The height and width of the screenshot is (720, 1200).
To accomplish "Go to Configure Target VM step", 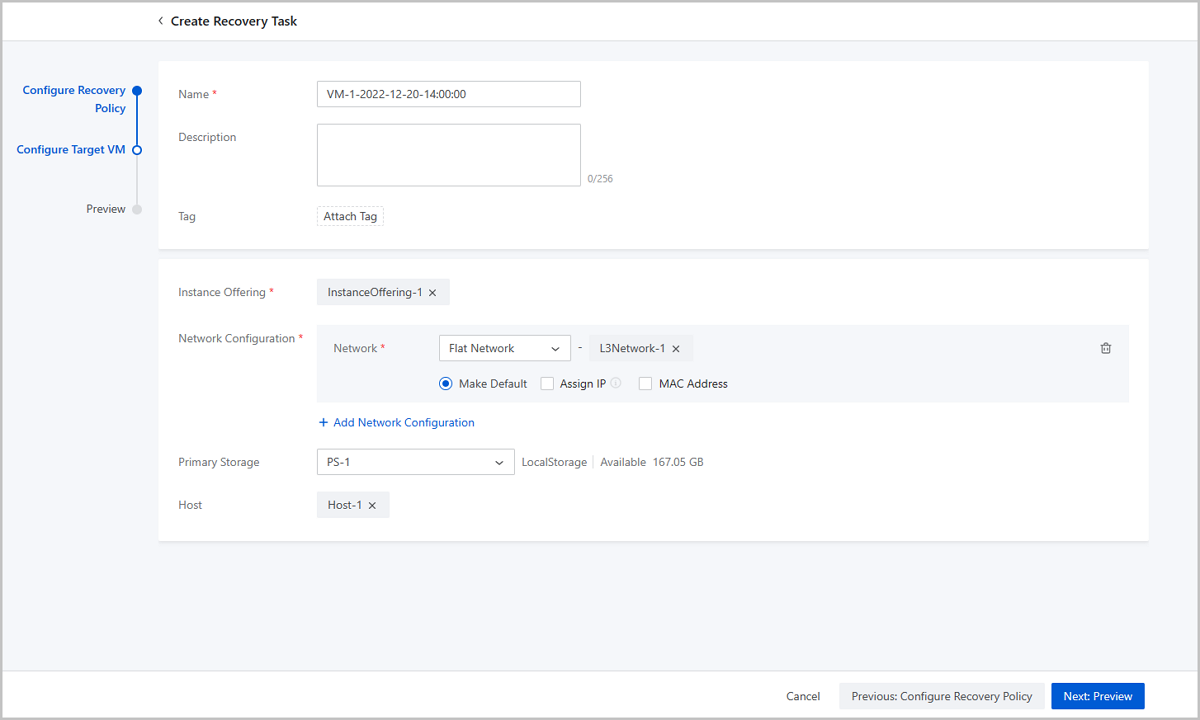I will point(71,149).
